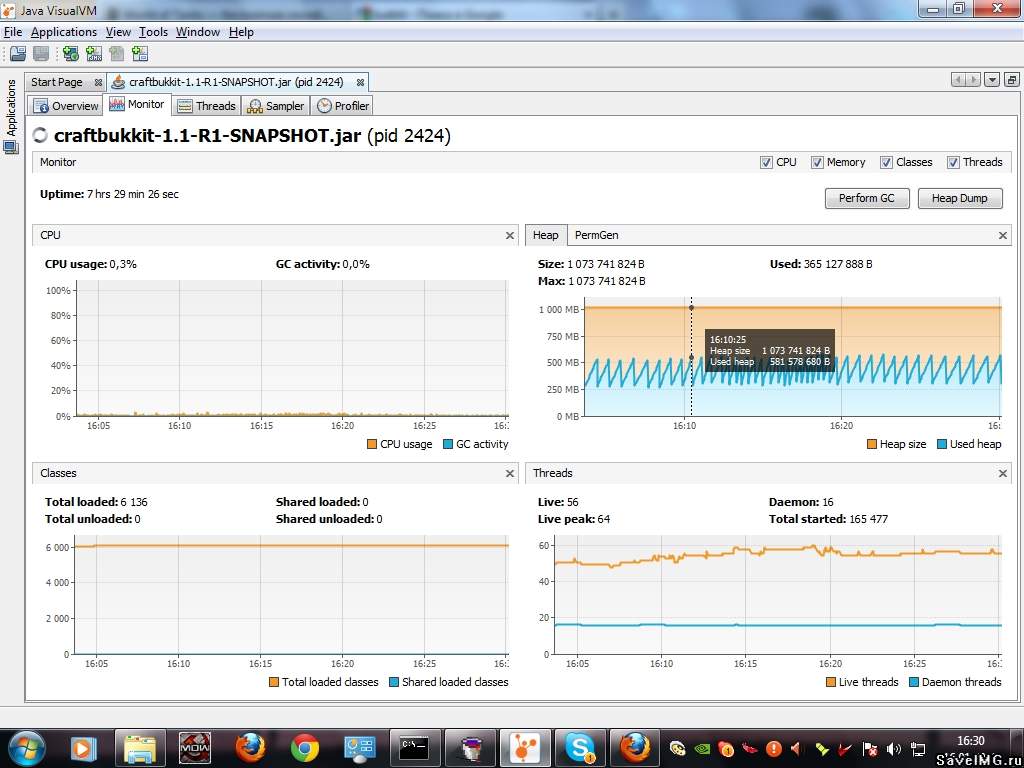Viewport: 1024px width, 768px height.
Task: Click the Add Application Snapshot toolbar icon
Action: coord(140,54)
